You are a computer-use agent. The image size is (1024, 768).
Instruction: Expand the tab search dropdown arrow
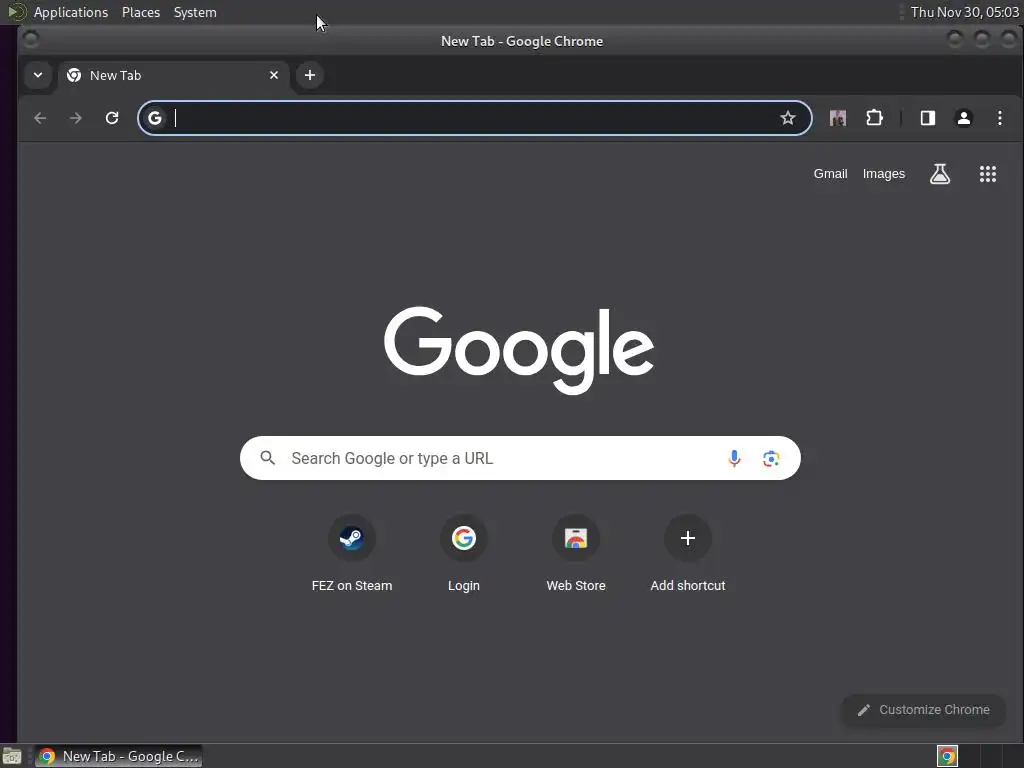point(38,75)
